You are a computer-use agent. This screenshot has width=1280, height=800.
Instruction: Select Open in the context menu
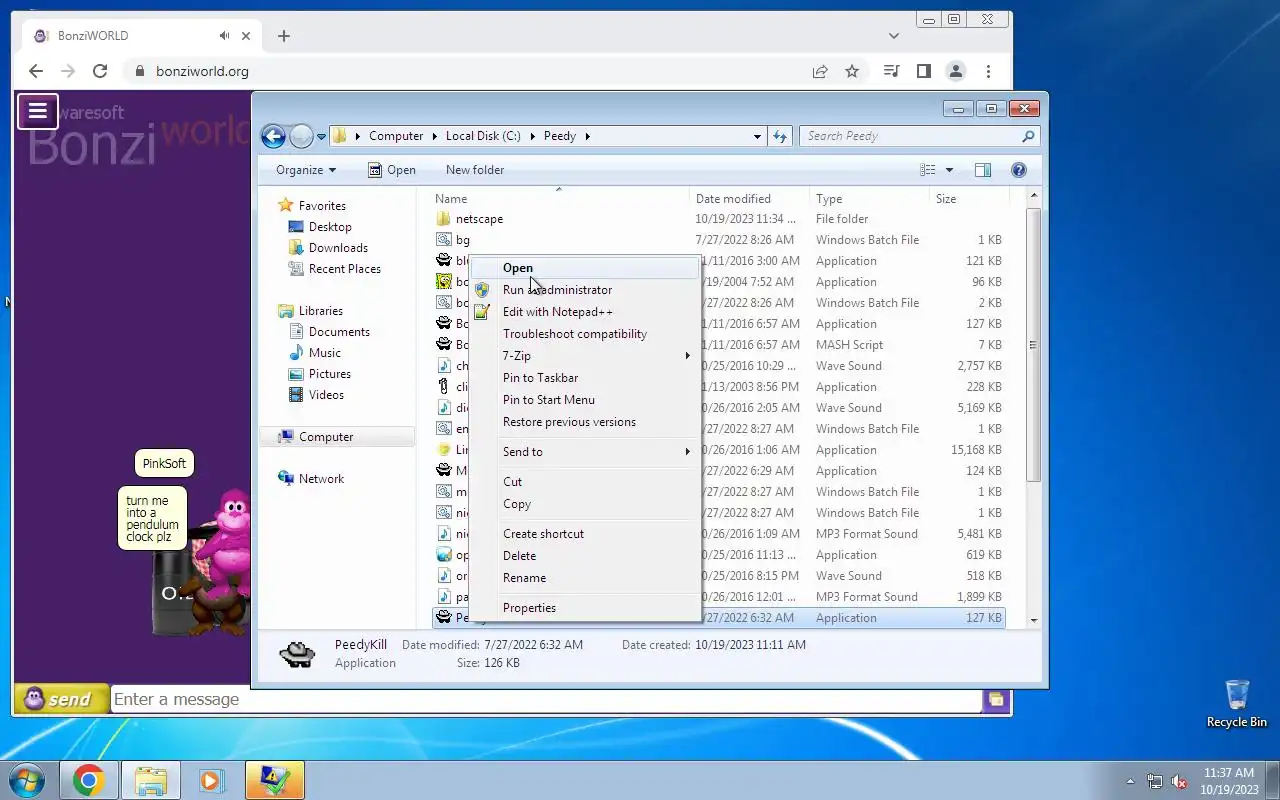(585, 268)
